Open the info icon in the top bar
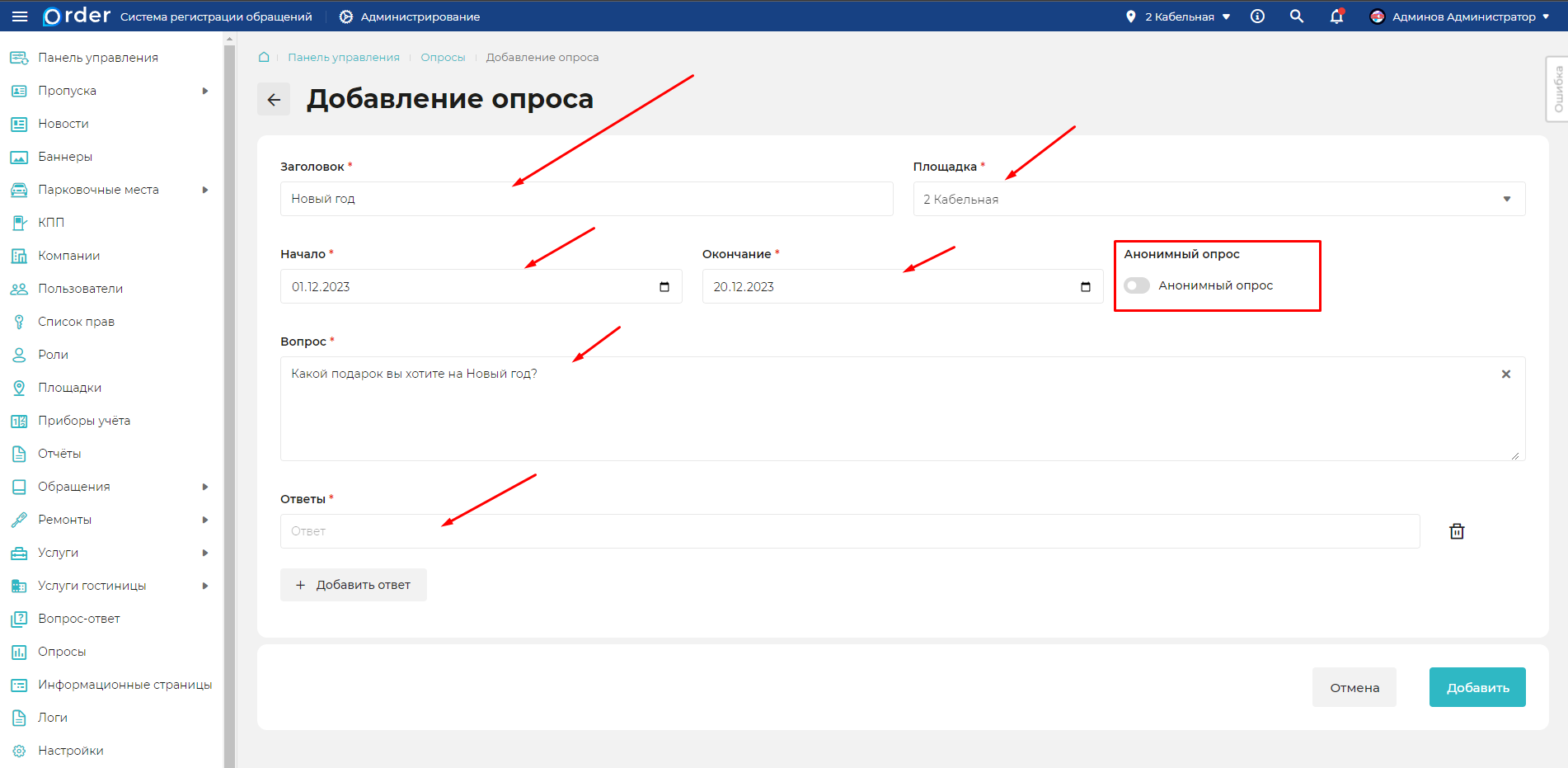The image size is (1568, 768). click(1257, 16)
